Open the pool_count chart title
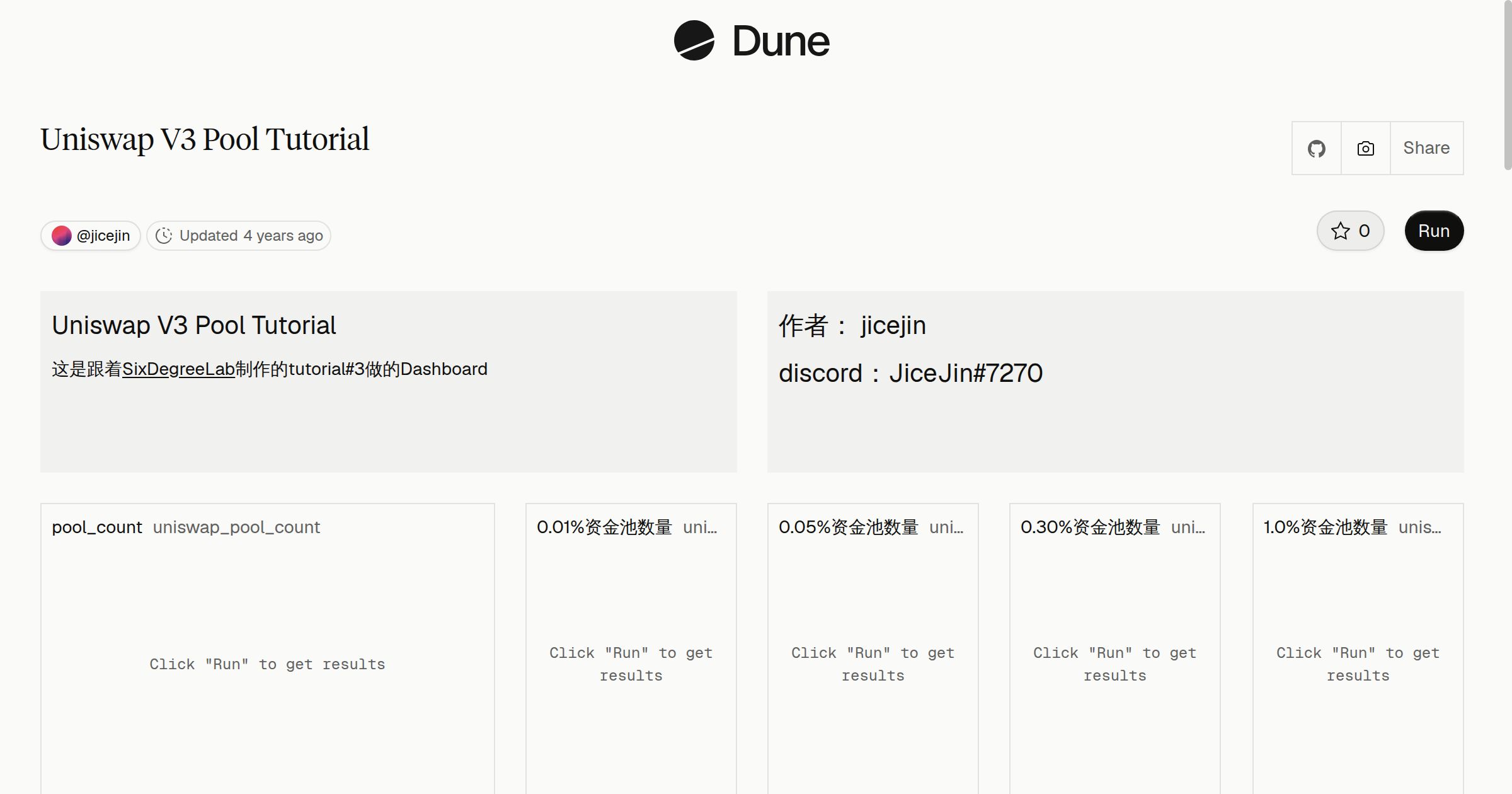Image resolution: width=1512 pixels, height=794 pixels. pos(97,527)
